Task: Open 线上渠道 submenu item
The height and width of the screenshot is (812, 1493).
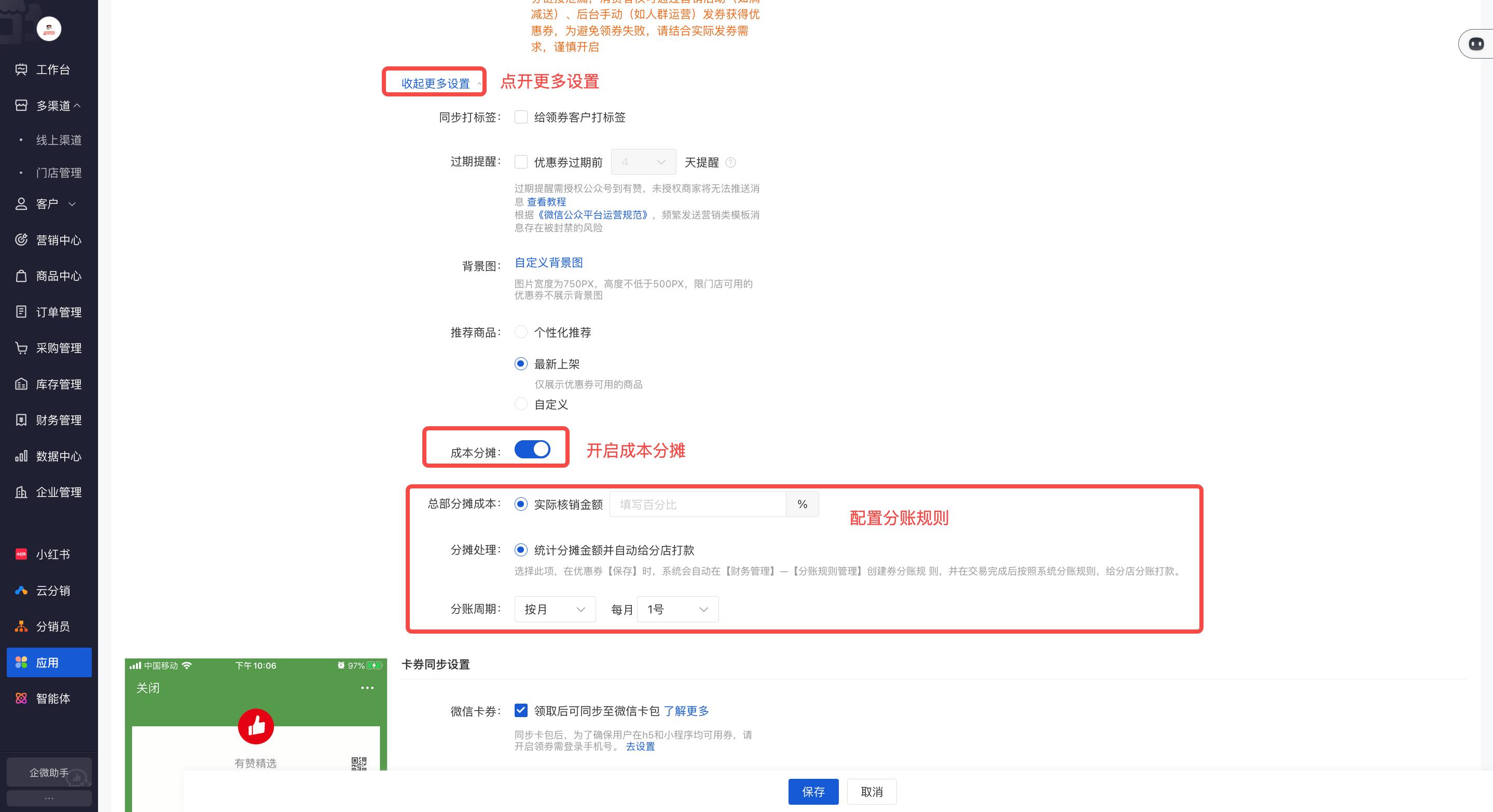Action: [x=59, y=140]
